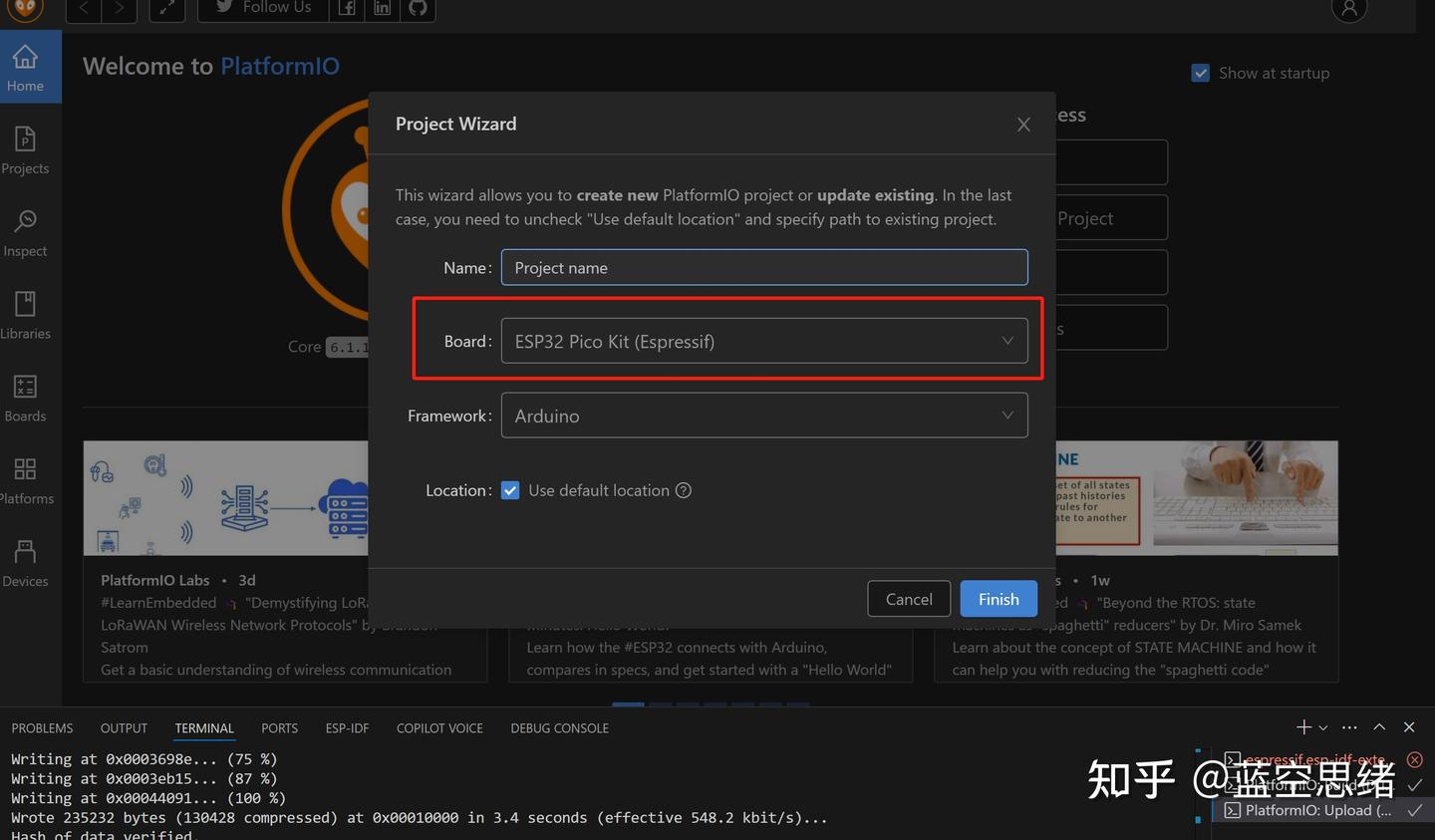Switch to the OUTPUT panel tab

[124, 728]
